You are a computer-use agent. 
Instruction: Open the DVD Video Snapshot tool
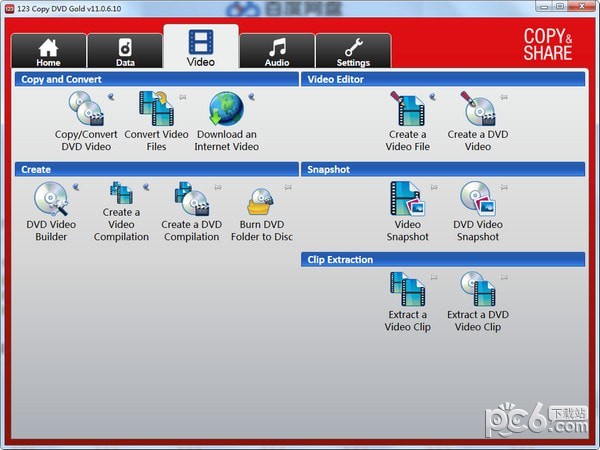coord(478,212)
